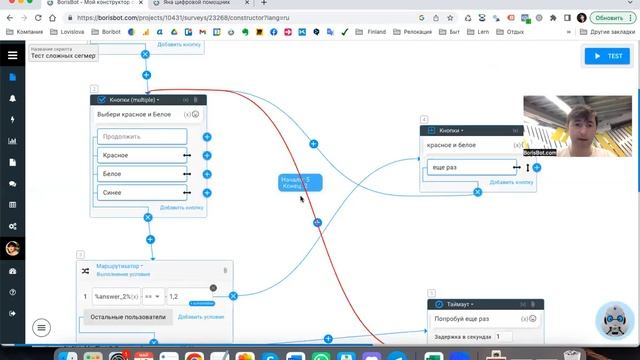This screenshot has width=640, height=360.
Task: Reload the page in browser toolbar
Action: tap(38, 18)
